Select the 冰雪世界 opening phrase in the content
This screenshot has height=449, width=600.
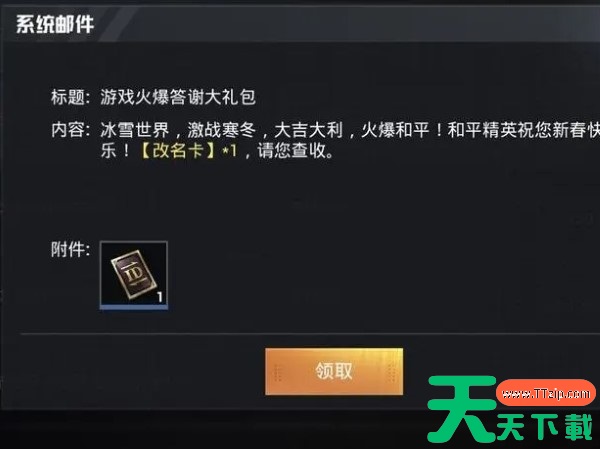(135, 130)
